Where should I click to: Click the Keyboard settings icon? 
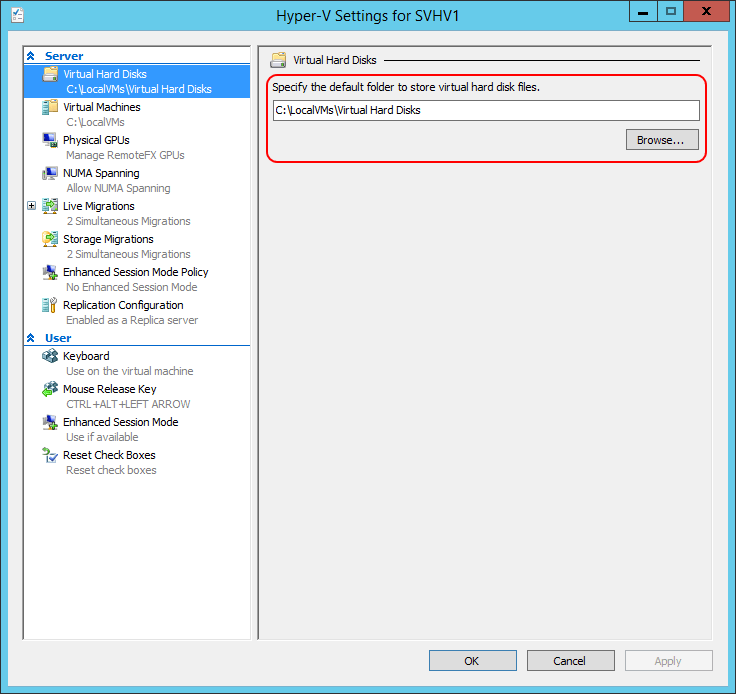pyautogui.click(x=50, y=356)
